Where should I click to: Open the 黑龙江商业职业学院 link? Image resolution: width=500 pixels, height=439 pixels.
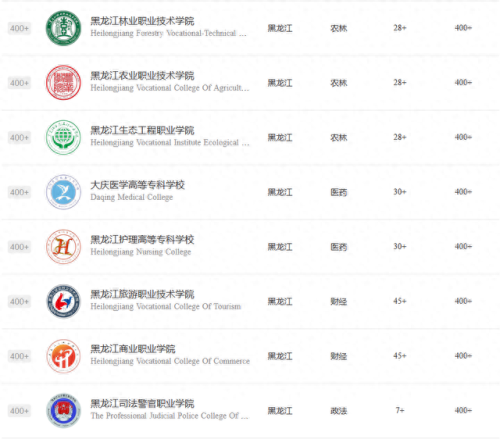tap(133, 349)
